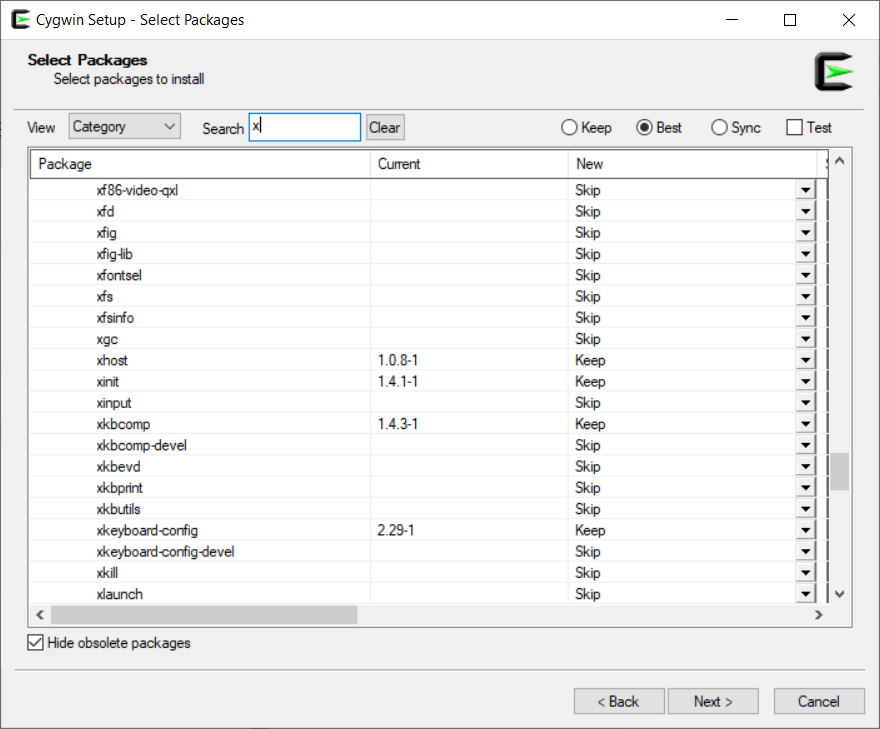Open action dropdown for xfig row
The height and width of the screenshot is (729, 880).
pyautogui.click(x=805, y=233)
